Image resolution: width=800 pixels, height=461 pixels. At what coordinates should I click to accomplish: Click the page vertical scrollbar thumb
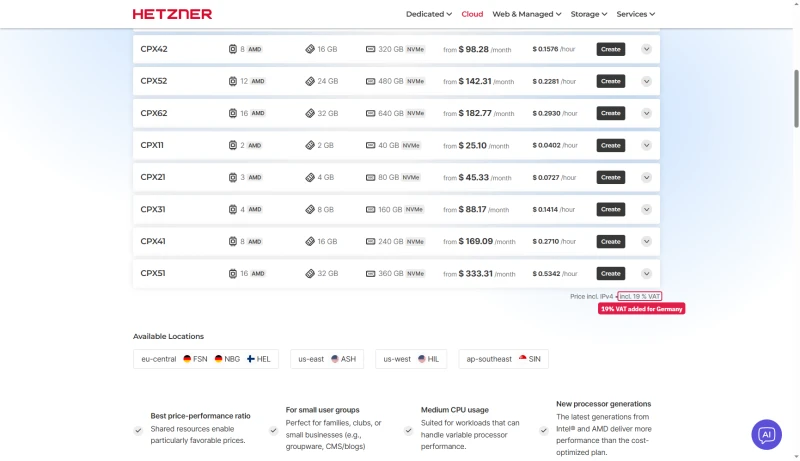click(x=796, y=98)
